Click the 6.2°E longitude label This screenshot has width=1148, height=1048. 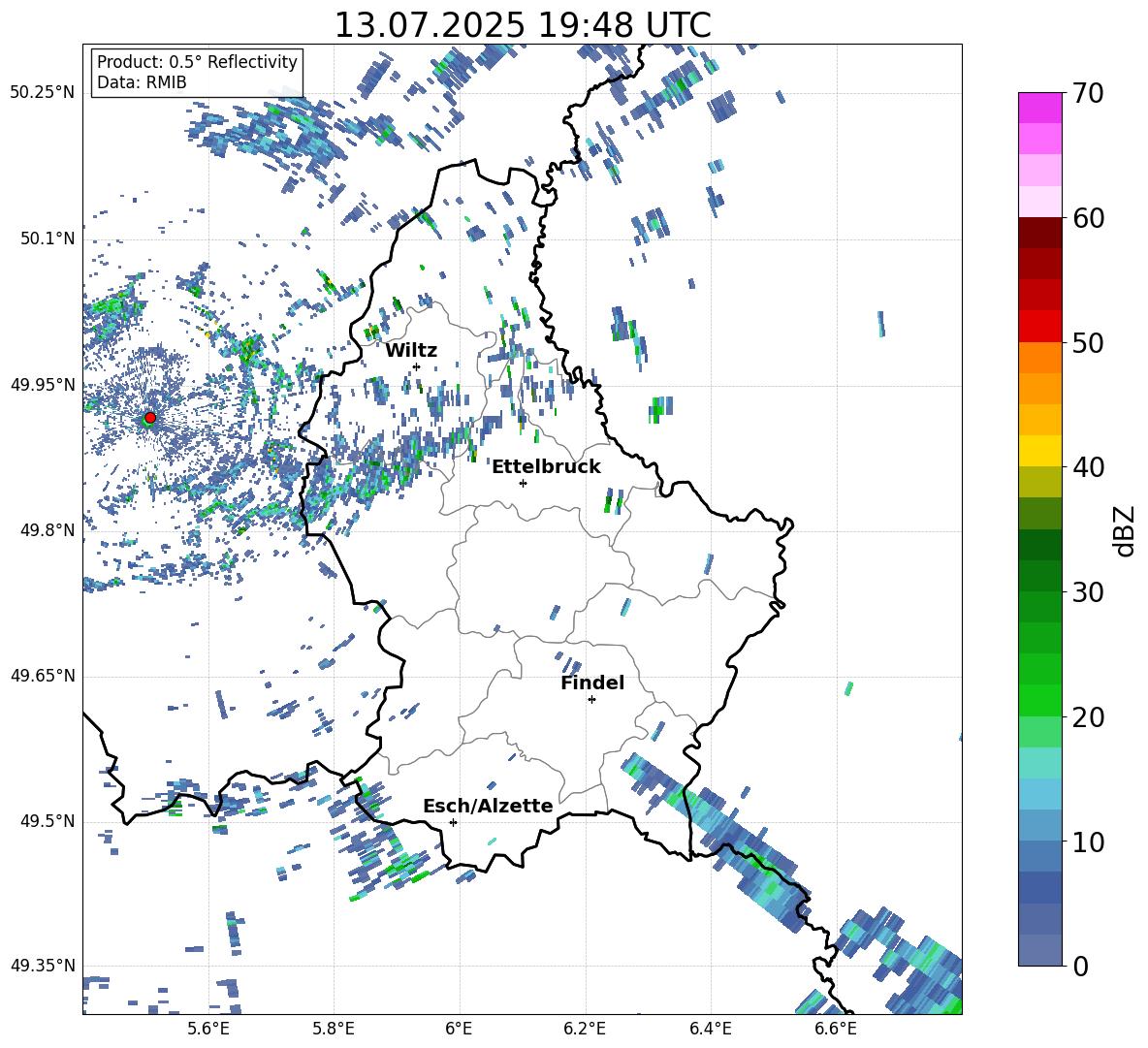point(585,1029)
